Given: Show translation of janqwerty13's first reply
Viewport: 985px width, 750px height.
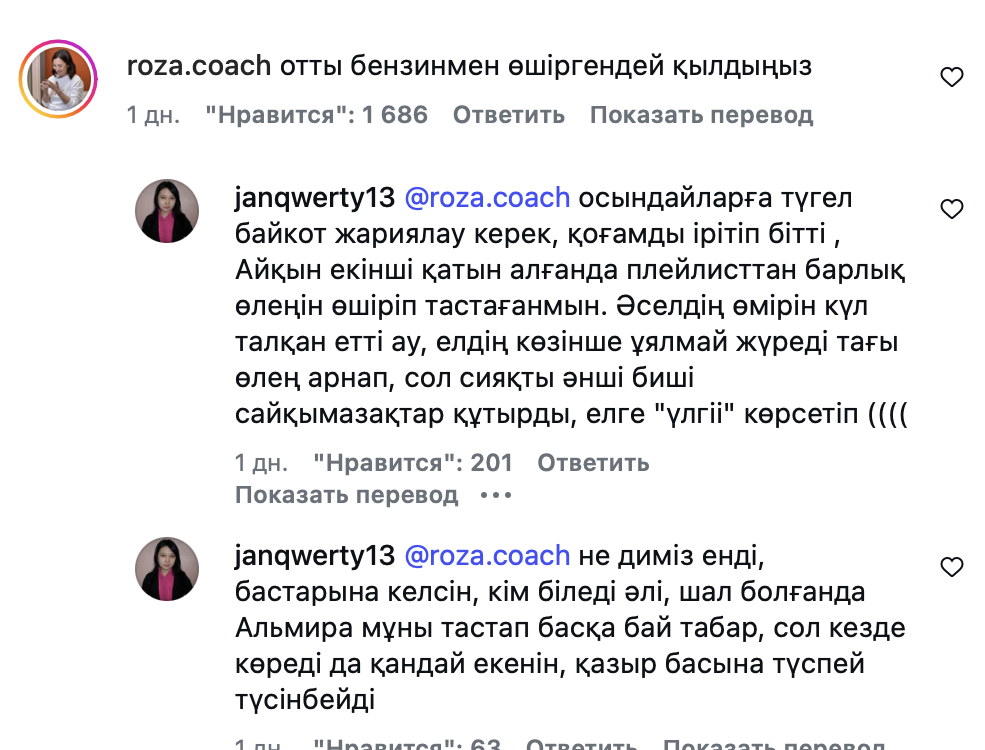Looking at the screenshot, I should coord(346,495).
